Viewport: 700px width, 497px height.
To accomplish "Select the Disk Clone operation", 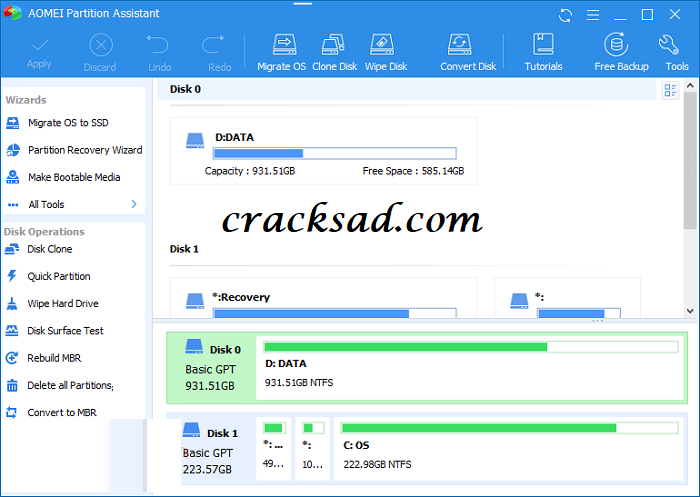I will (50, 249).
